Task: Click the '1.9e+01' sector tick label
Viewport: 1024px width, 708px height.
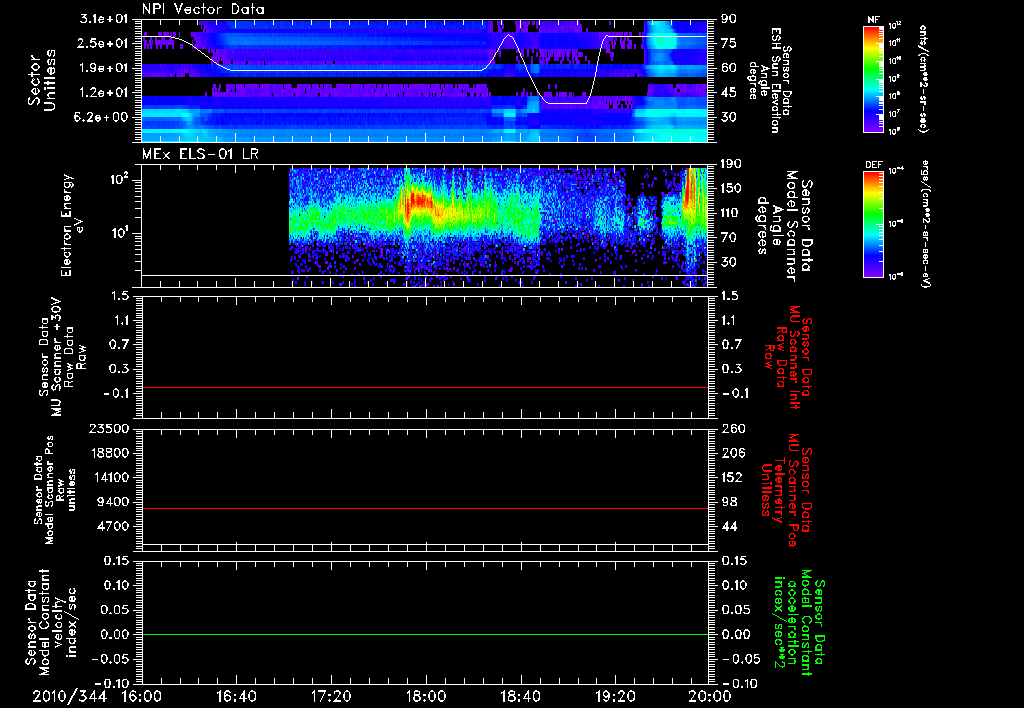Action: tap(103, 68)
